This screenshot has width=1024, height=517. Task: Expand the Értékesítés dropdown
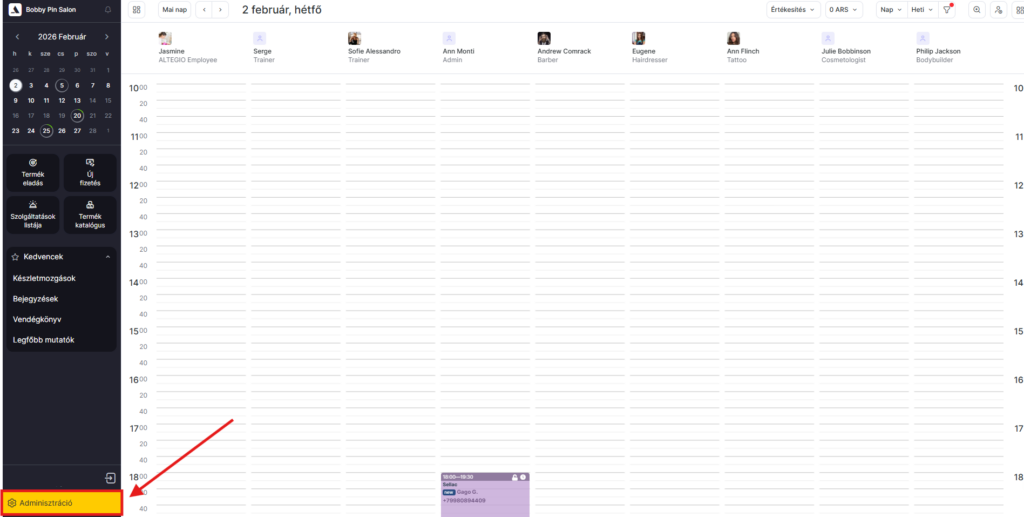click(x=793, y=10)
